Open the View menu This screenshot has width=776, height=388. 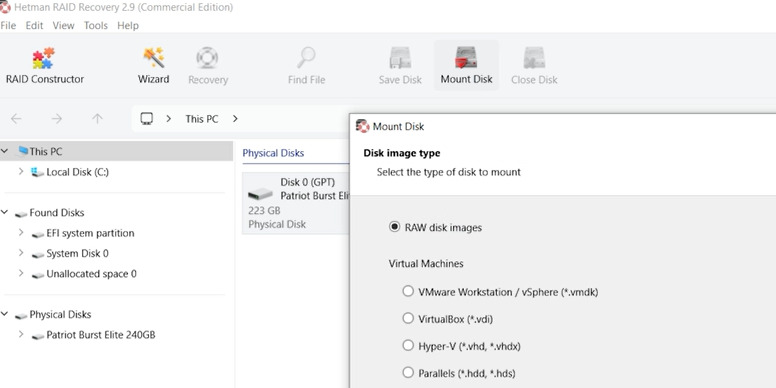coord(63,25)
